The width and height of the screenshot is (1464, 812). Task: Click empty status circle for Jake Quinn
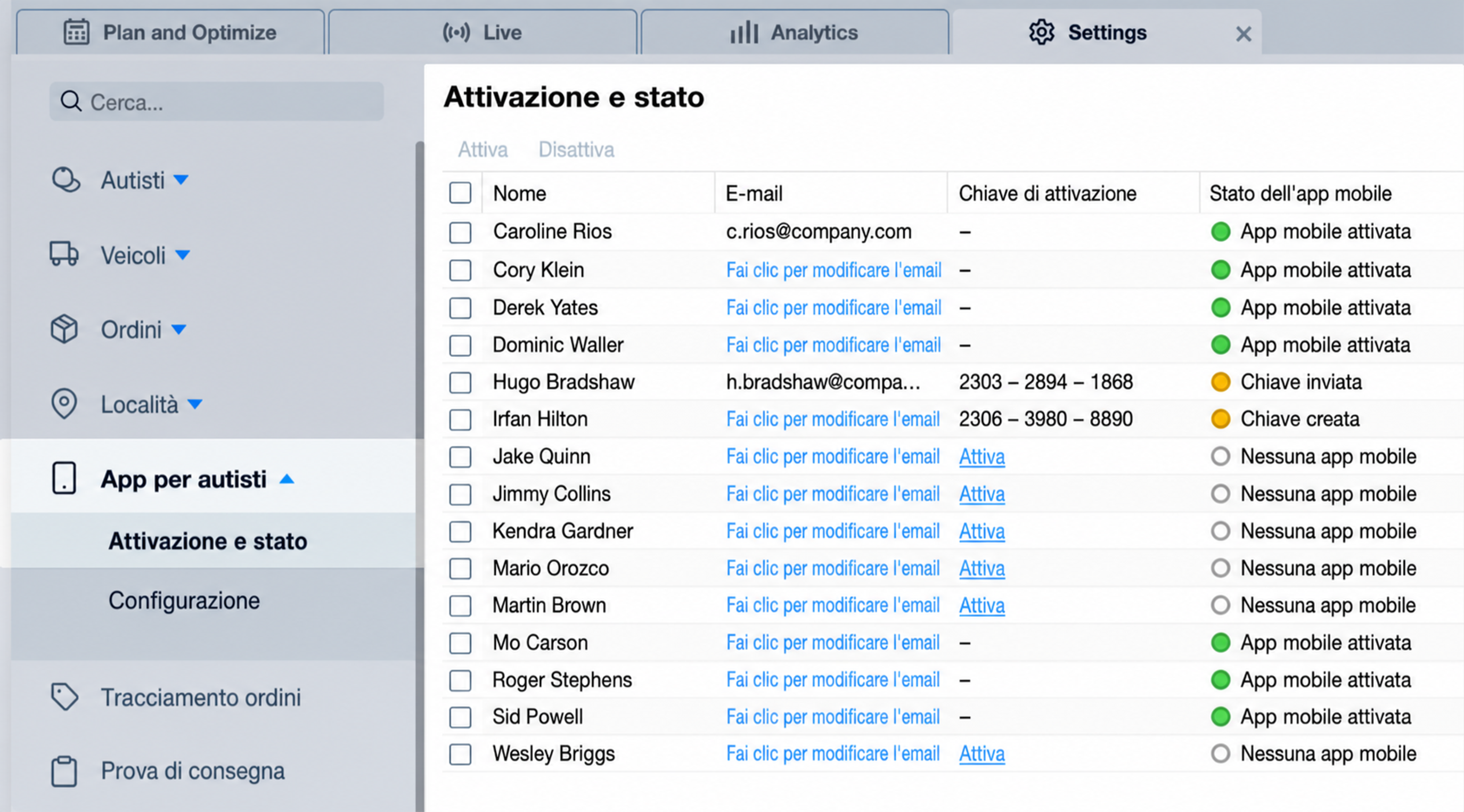1220,456
